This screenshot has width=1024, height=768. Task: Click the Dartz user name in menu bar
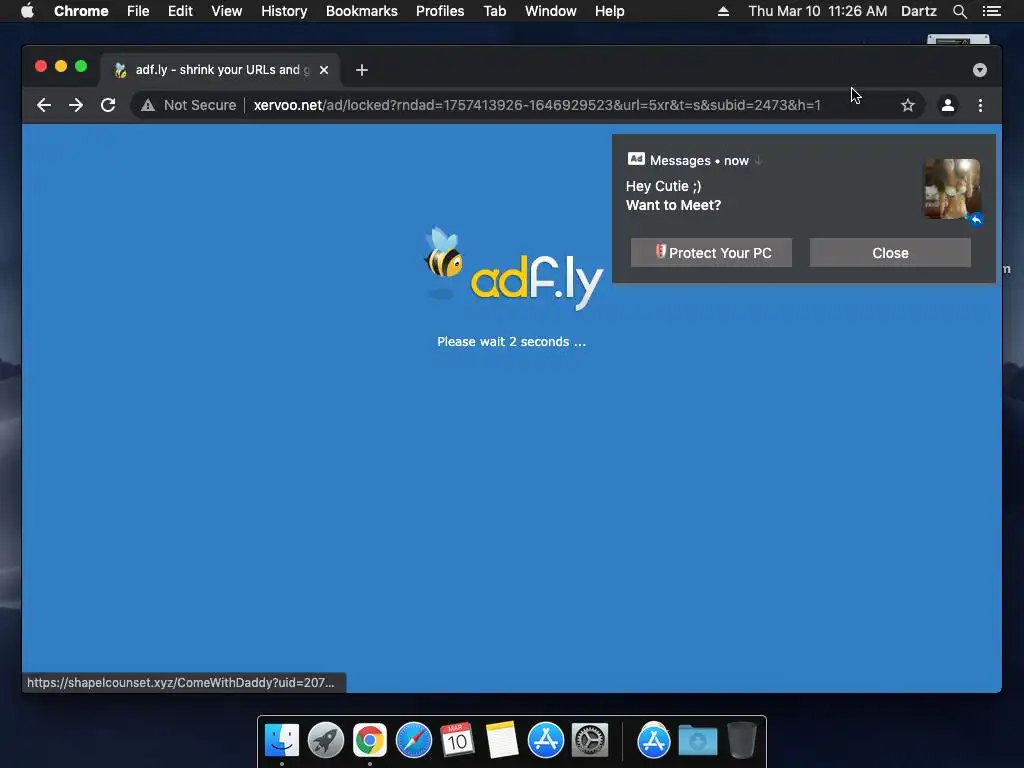click(x=919, y=11)
